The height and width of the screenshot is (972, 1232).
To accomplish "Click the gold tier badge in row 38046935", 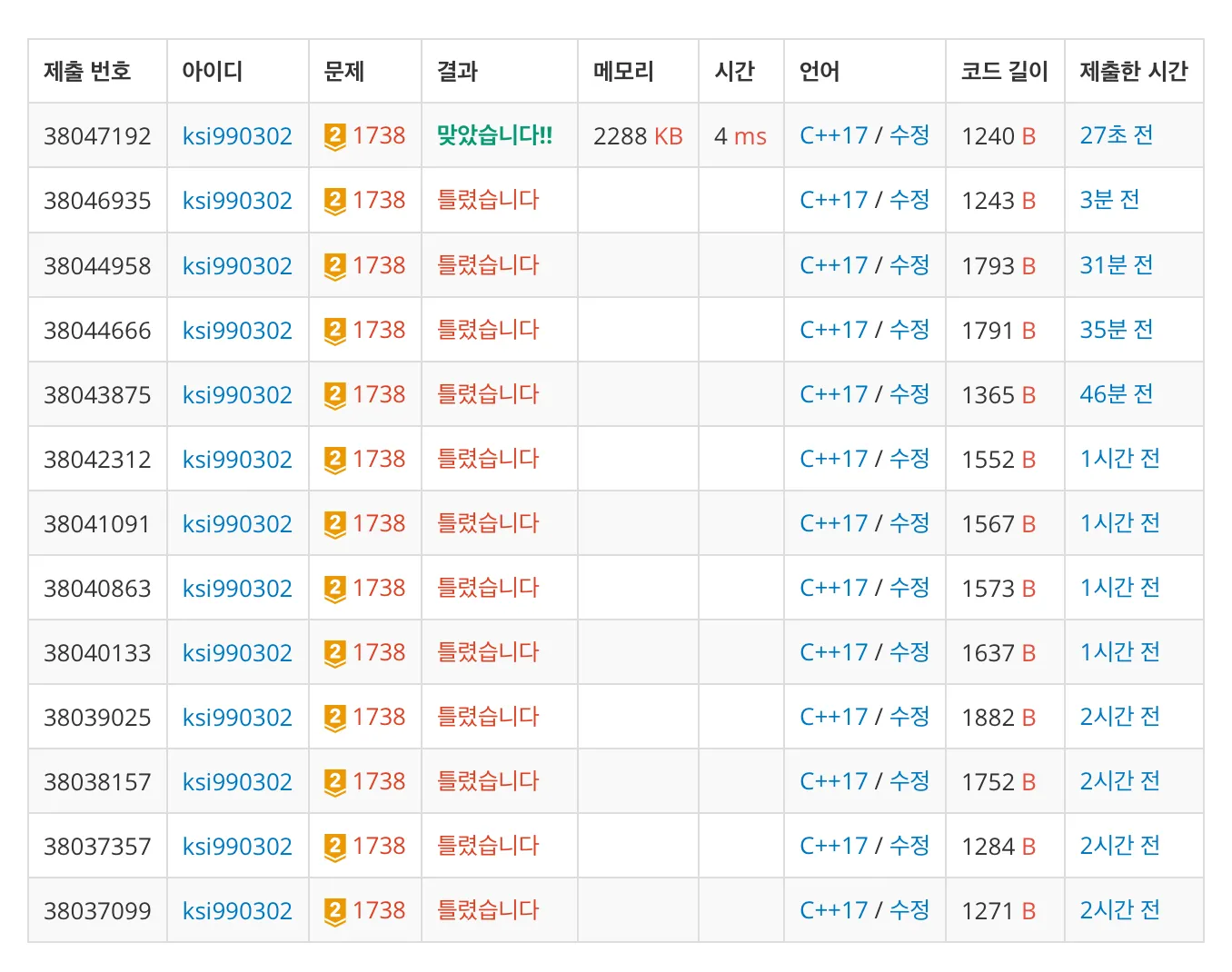I will pyautogui.click(x=335, y=201).
